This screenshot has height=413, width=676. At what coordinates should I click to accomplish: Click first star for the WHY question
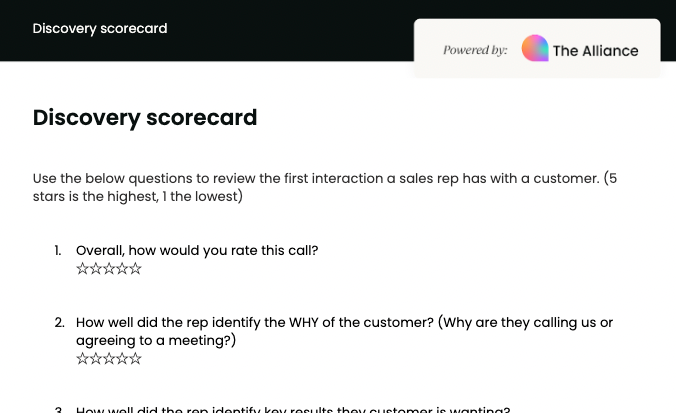pos(83,359)
